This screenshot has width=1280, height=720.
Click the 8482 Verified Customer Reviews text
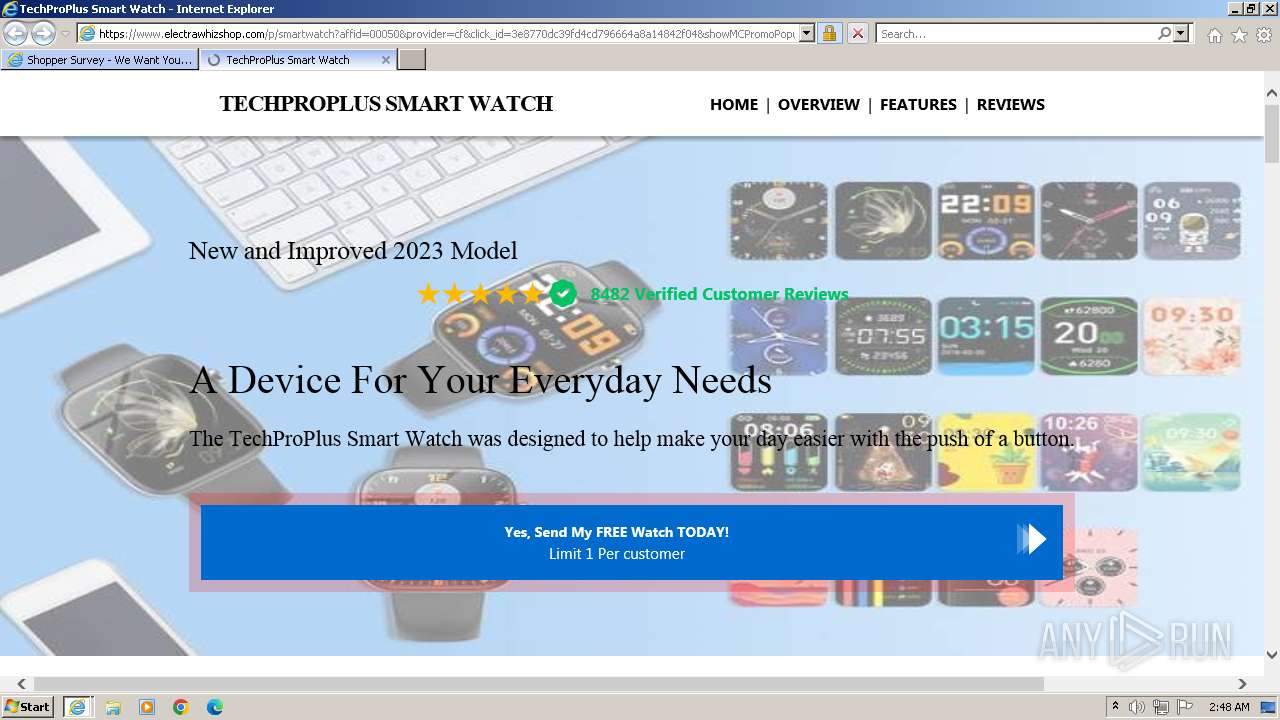(719, 294)
